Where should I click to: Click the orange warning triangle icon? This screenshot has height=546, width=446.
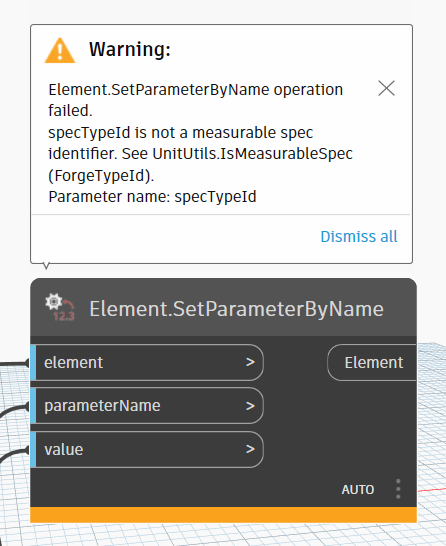point(60,50)
